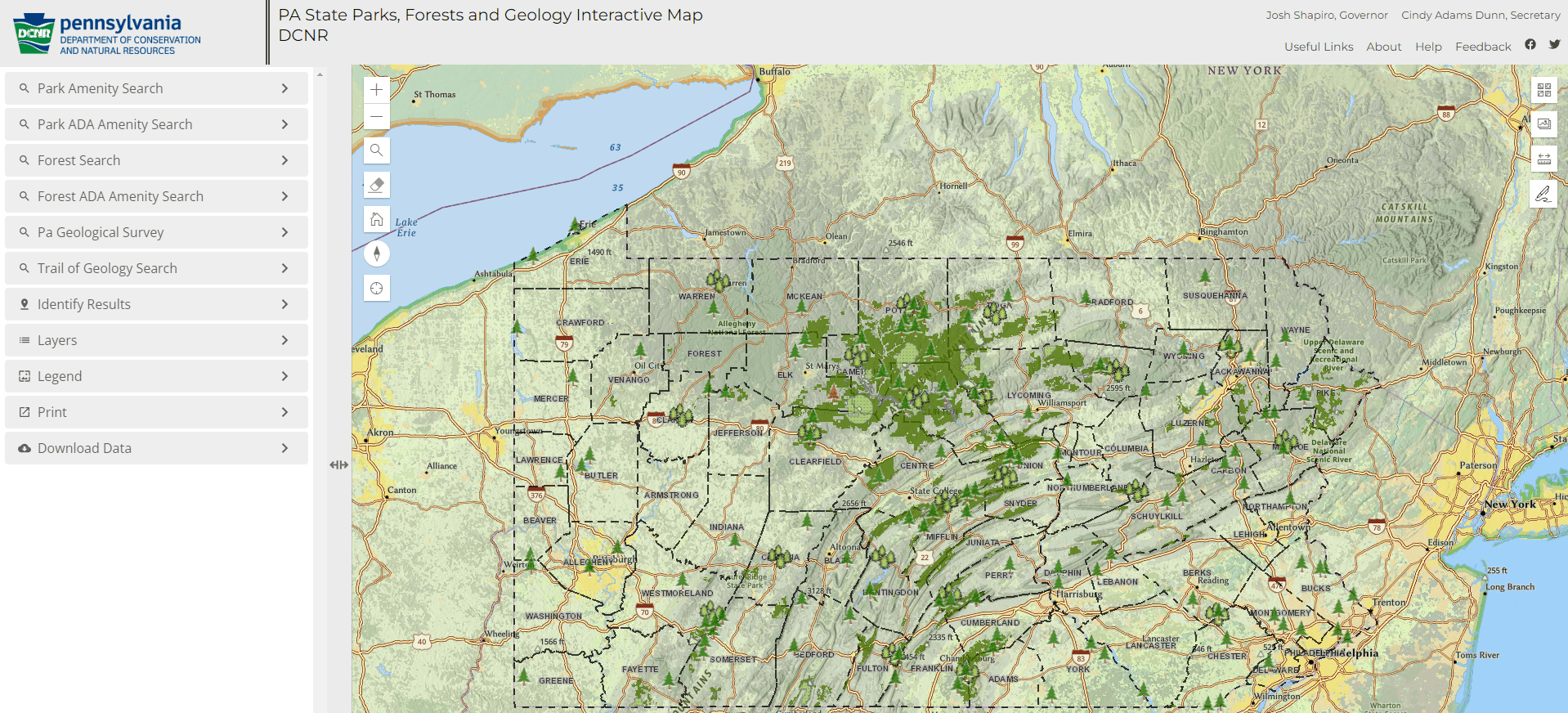1568x713 pixels.
Task: Expand Forest ADA Amenity Search chevron
Action: [284, 196]
